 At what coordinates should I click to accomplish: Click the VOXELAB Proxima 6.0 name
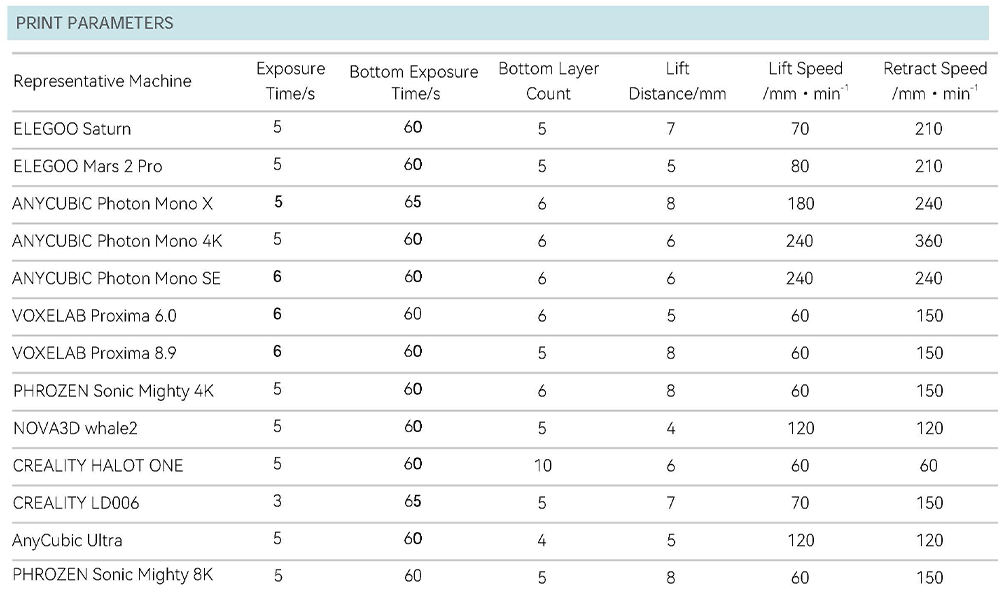tap(94, 316)
